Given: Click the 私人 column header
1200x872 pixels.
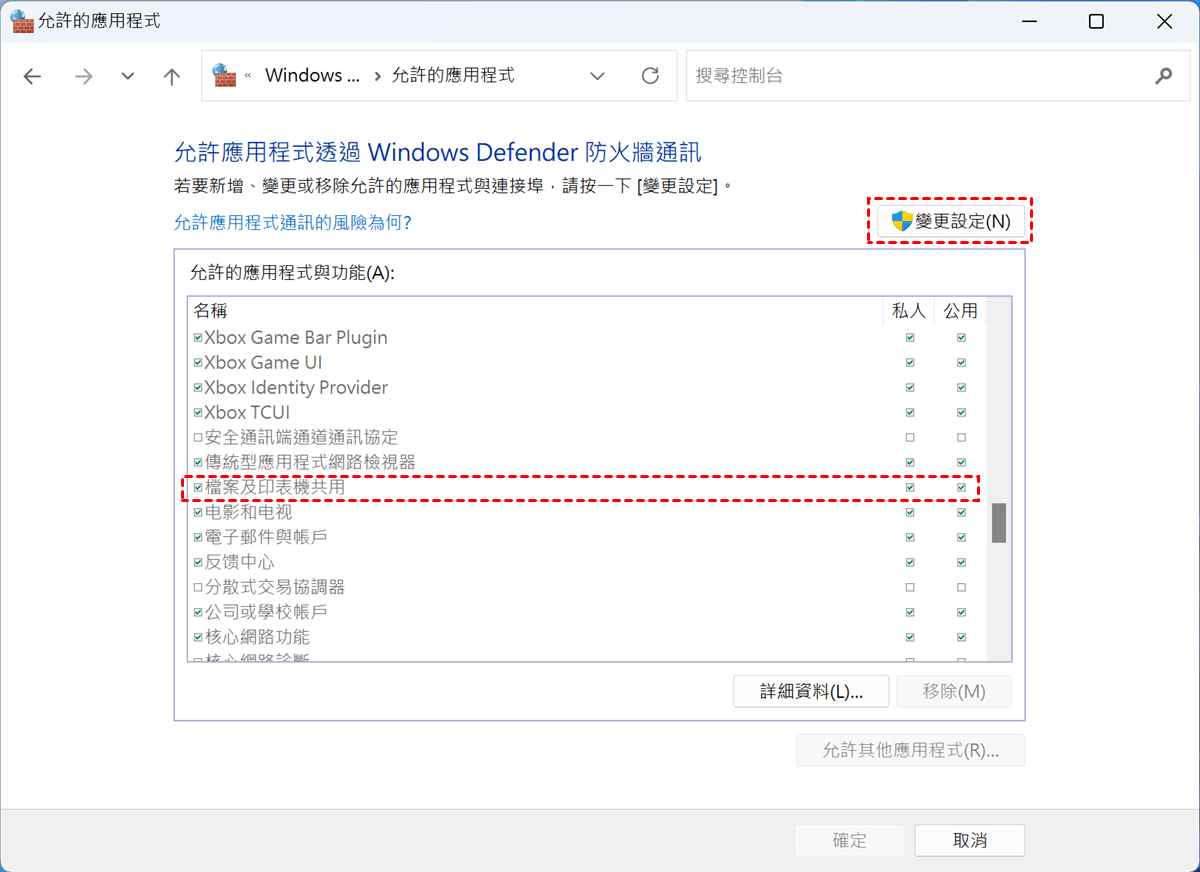Looking at the screenshot, I should click(909, 311).
